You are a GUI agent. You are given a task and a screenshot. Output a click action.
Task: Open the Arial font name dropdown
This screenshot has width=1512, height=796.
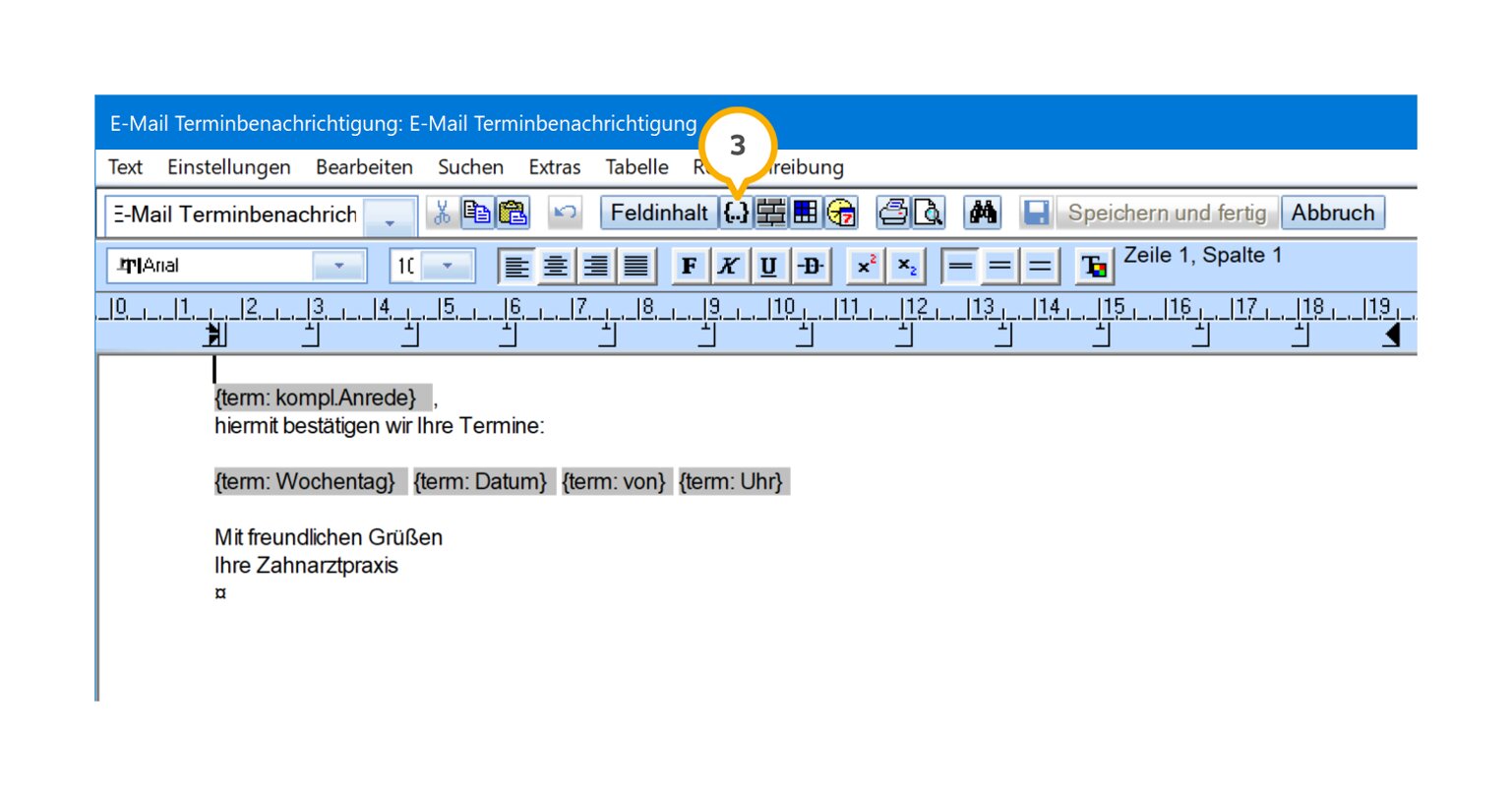(338, 266)
